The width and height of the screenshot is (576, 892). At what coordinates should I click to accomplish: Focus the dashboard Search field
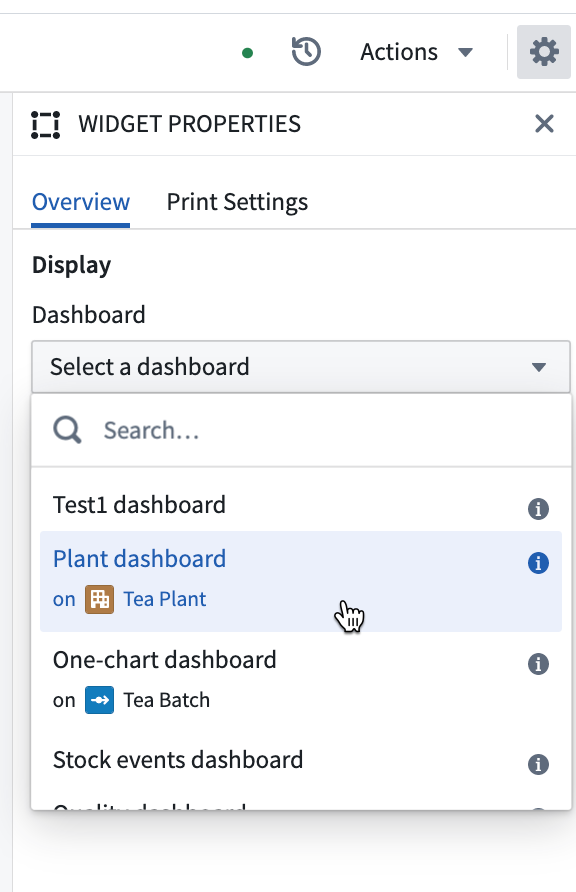tap(301, 431)
